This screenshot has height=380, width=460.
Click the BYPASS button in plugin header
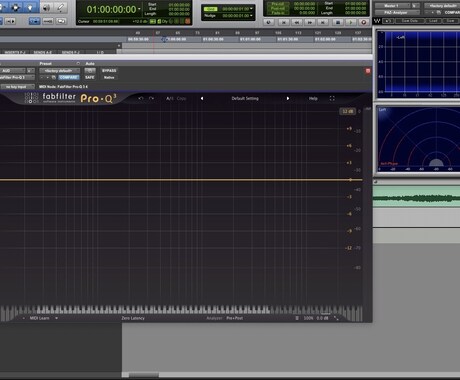point(109,71)
